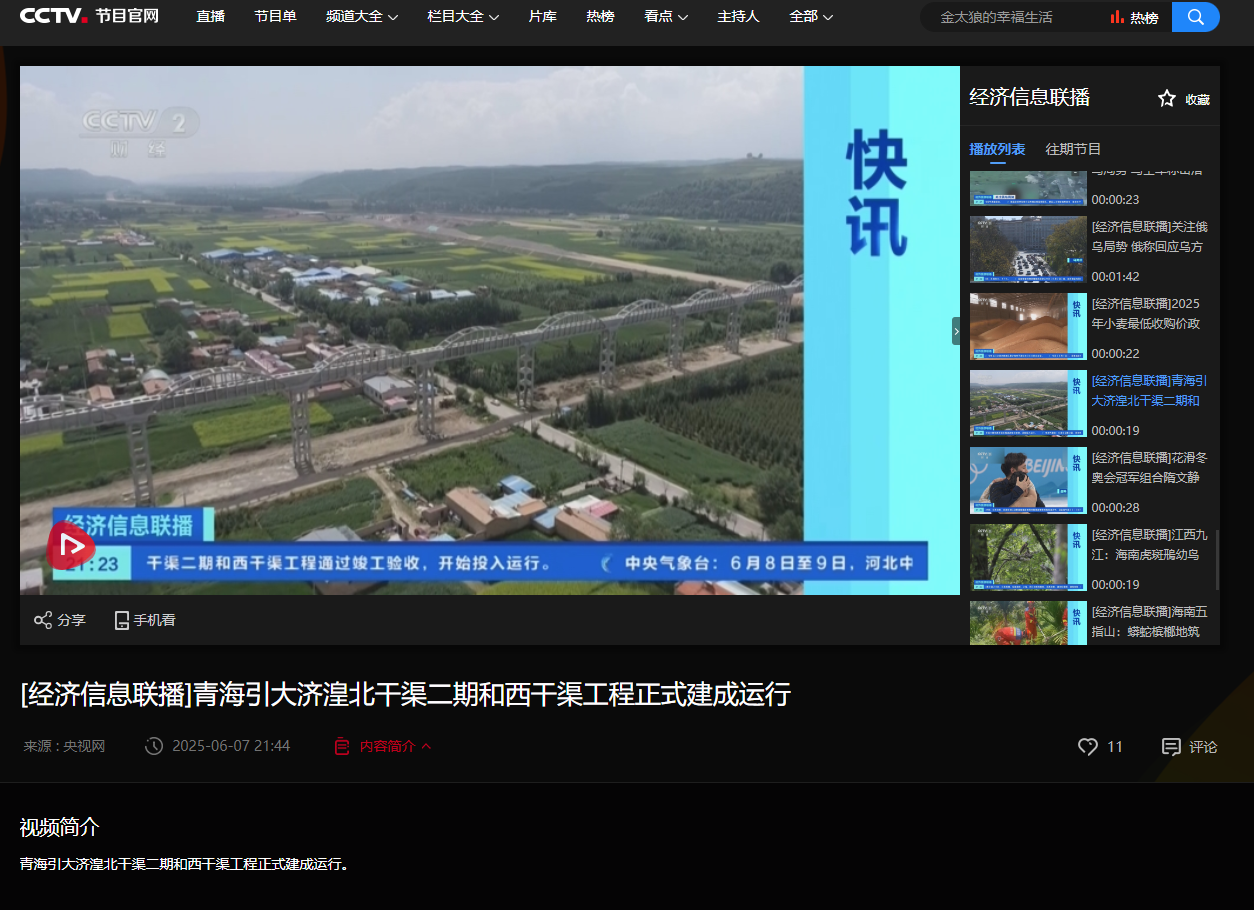Click the 海南五指山：蟒蛇槟榔地筑 title
Image resolution: width=1254 pixels, height=910 pixels.
[x=1150, y=622]
